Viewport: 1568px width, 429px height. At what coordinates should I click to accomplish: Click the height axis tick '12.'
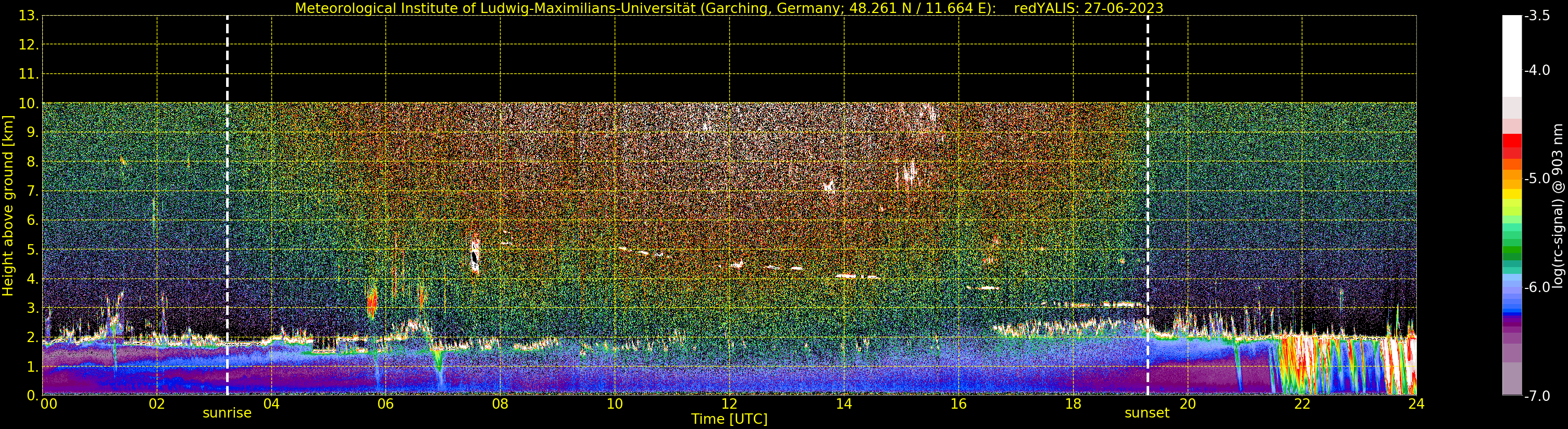click(x=29, y=45)
